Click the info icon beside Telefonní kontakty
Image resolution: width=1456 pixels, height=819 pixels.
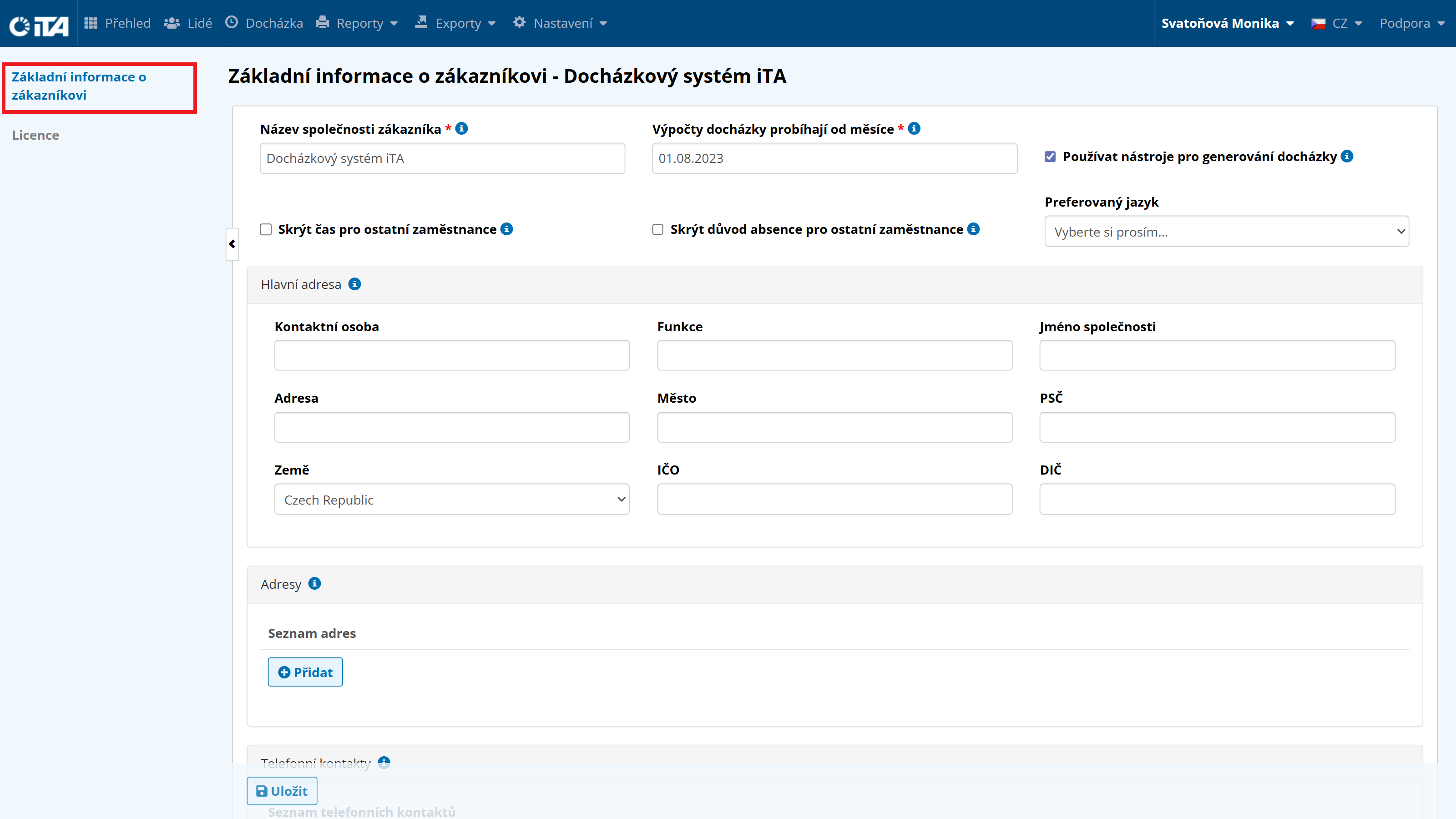tap(384, 763)
